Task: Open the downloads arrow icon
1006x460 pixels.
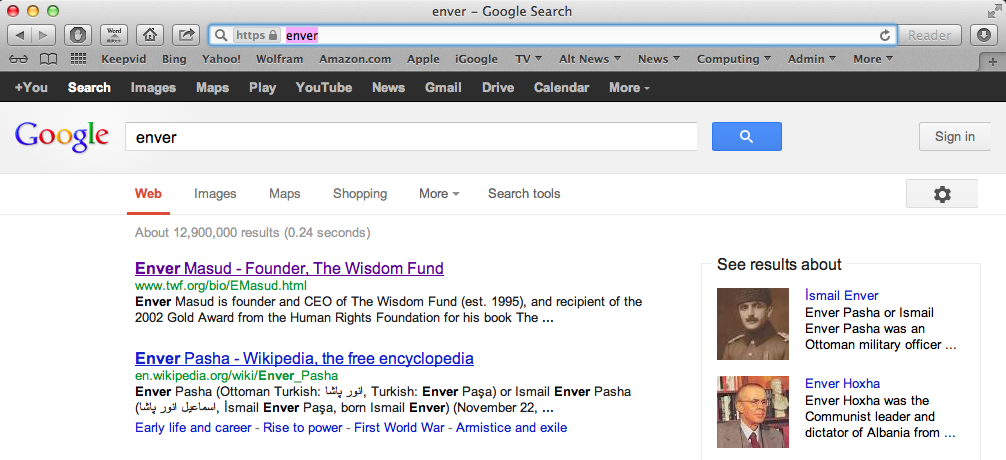Action: click(x=983, y=35)
